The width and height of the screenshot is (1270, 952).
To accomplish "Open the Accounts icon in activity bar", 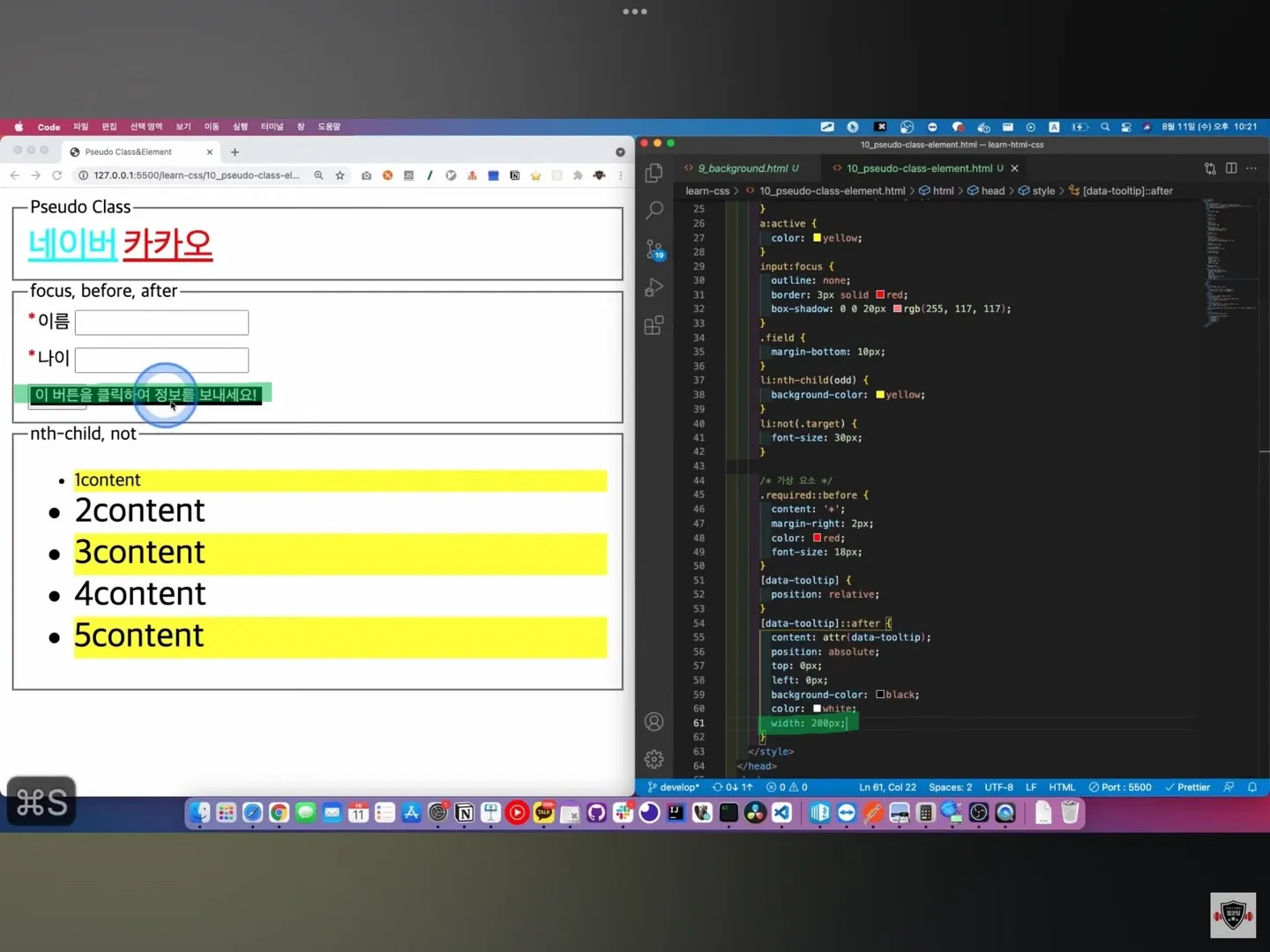I will coord(654,722).
